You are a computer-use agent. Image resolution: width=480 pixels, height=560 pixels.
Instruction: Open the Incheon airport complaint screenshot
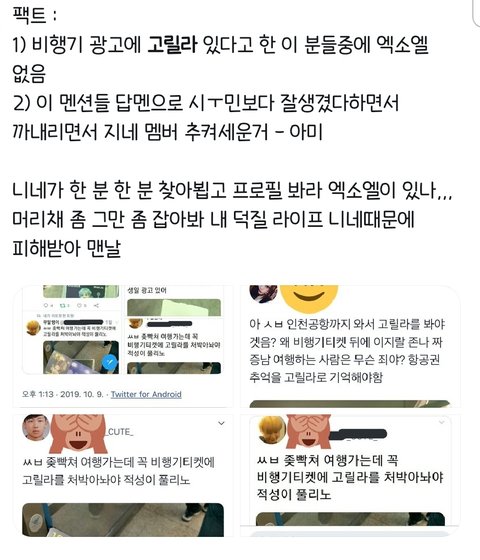(350, 346)
